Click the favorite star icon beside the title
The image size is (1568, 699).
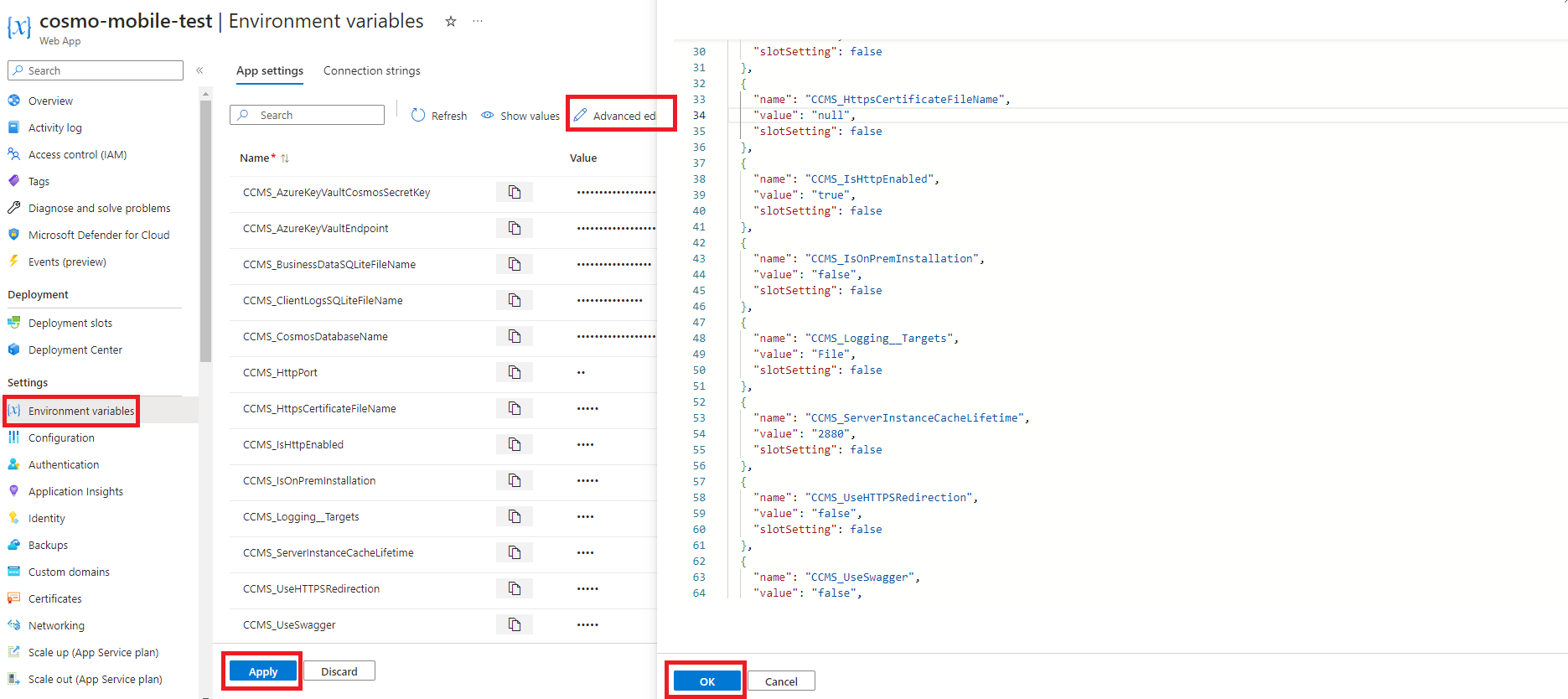(451, 22)
